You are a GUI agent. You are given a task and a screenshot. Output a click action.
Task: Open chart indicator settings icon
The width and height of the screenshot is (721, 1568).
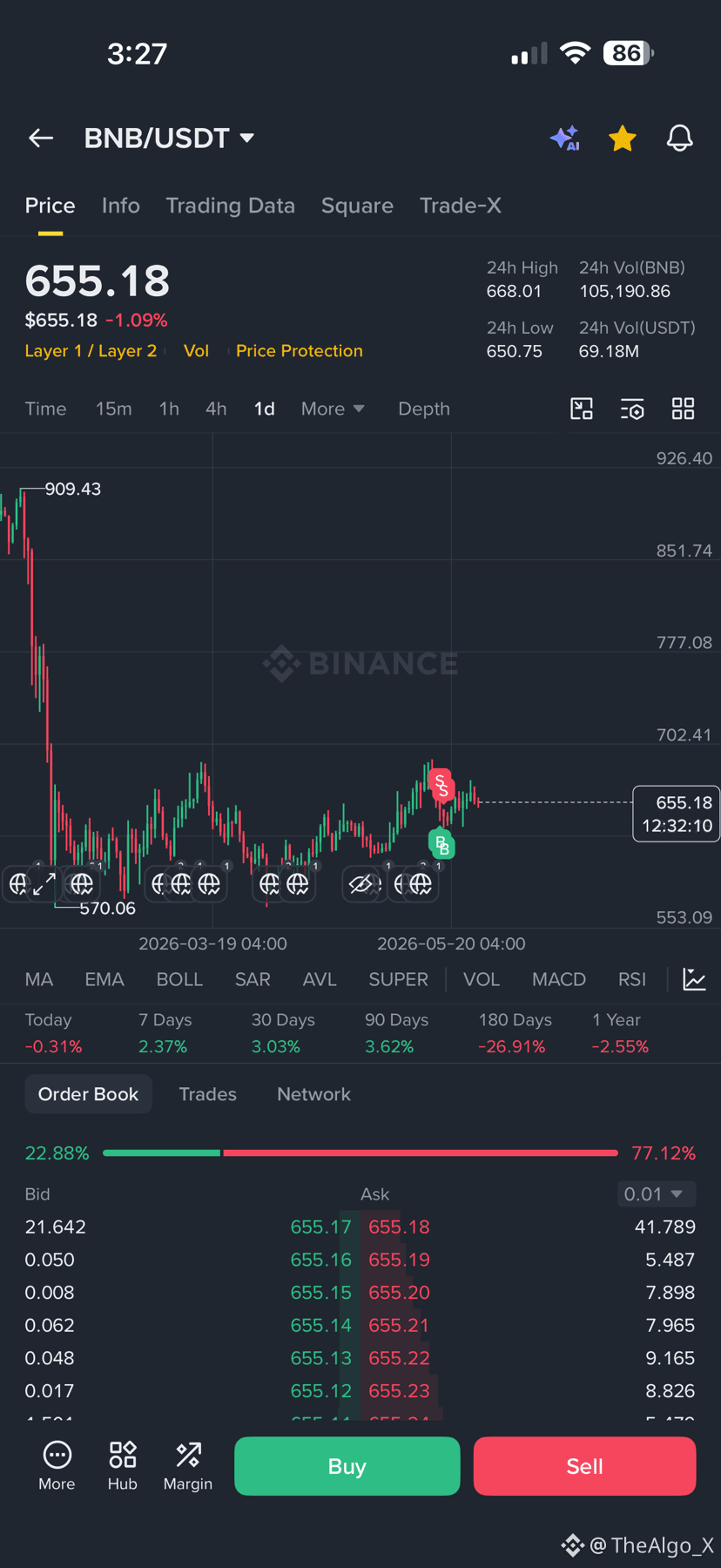(x=632, y=409)
